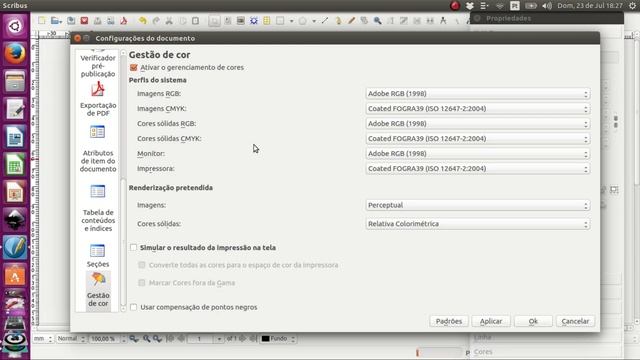Screen dimensions: 640x360
Task: Click the Open document folder icon
Action: coord(56,20)
